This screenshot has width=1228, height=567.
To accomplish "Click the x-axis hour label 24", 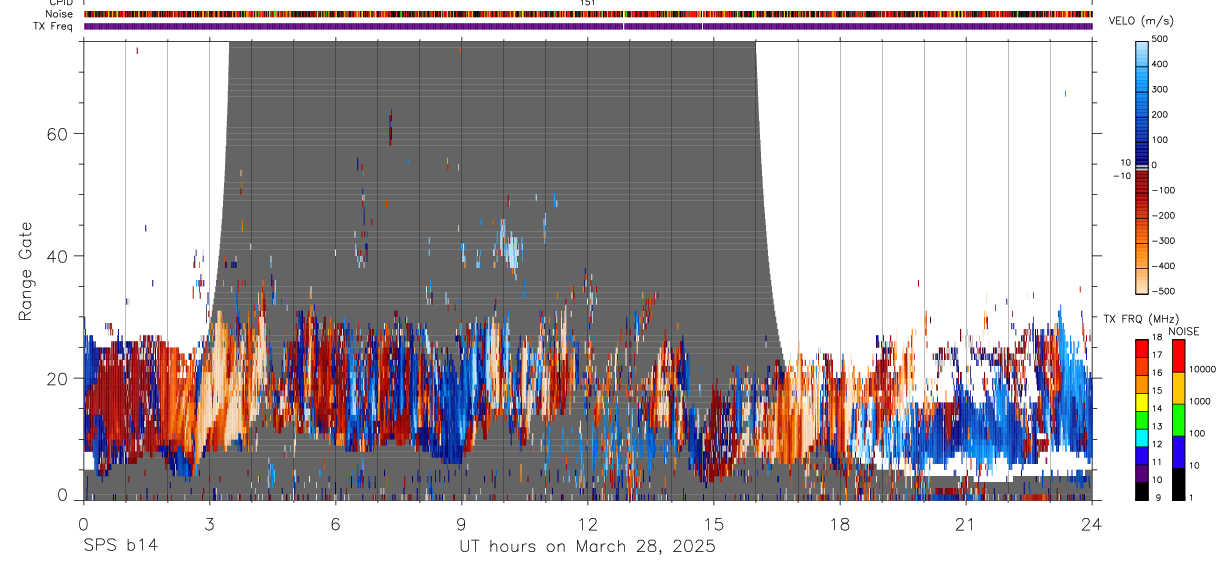I will coord(1091,523).
